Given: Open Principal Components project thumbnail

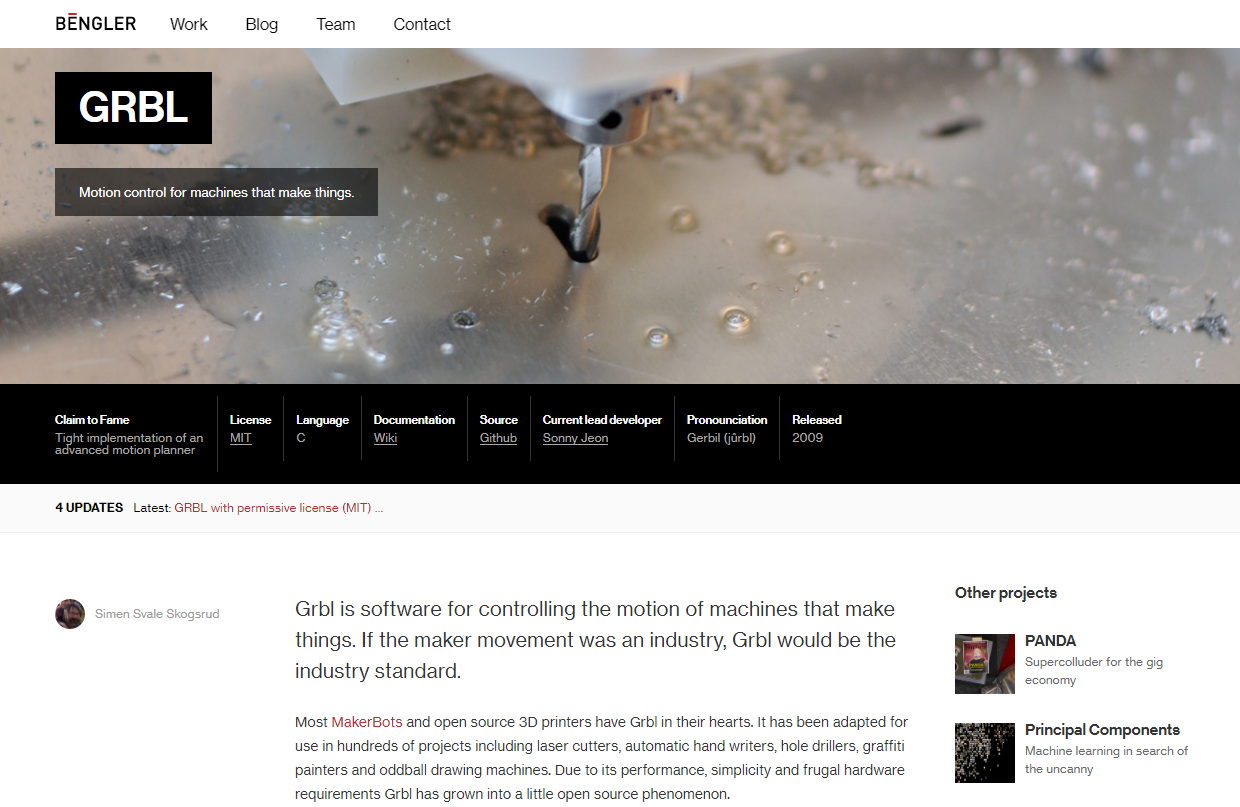Looking at the screenshot, I should click(x=985, y=753).
